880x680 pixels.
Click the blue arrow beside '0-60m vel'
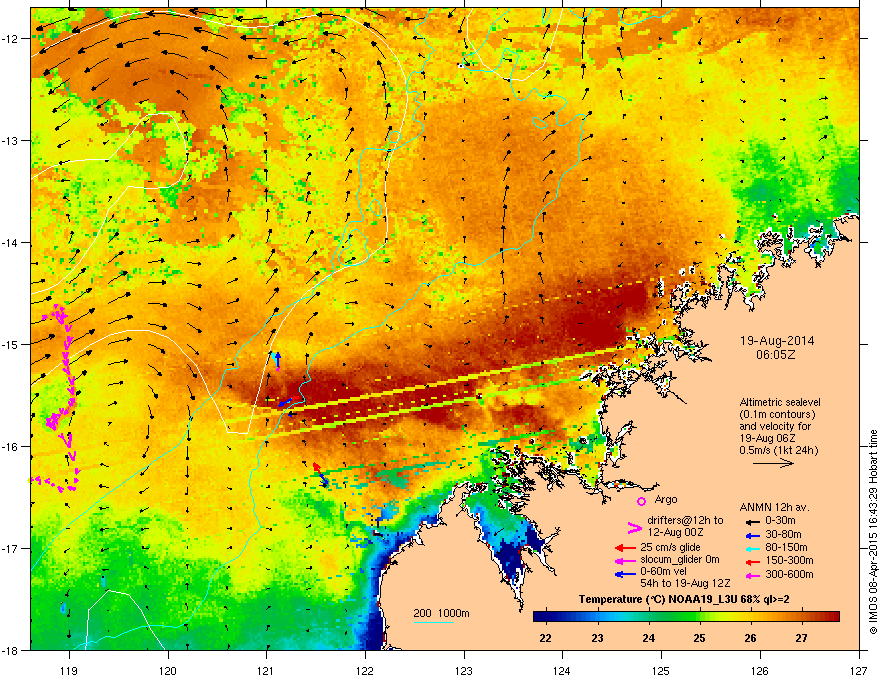coord(625,574)
